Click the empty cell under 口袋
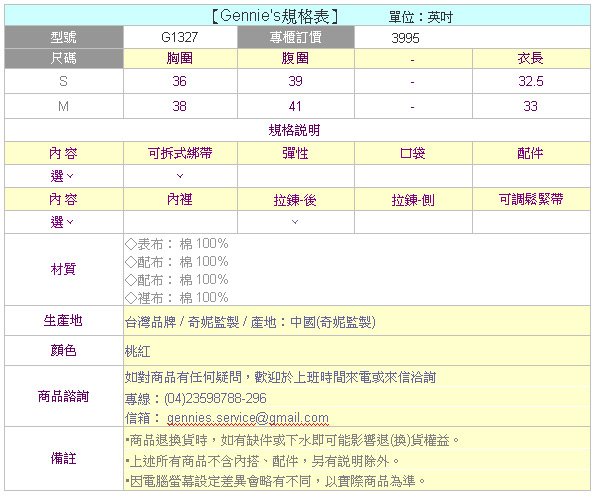This screenshot has width=596, height=498. (413, 176)
